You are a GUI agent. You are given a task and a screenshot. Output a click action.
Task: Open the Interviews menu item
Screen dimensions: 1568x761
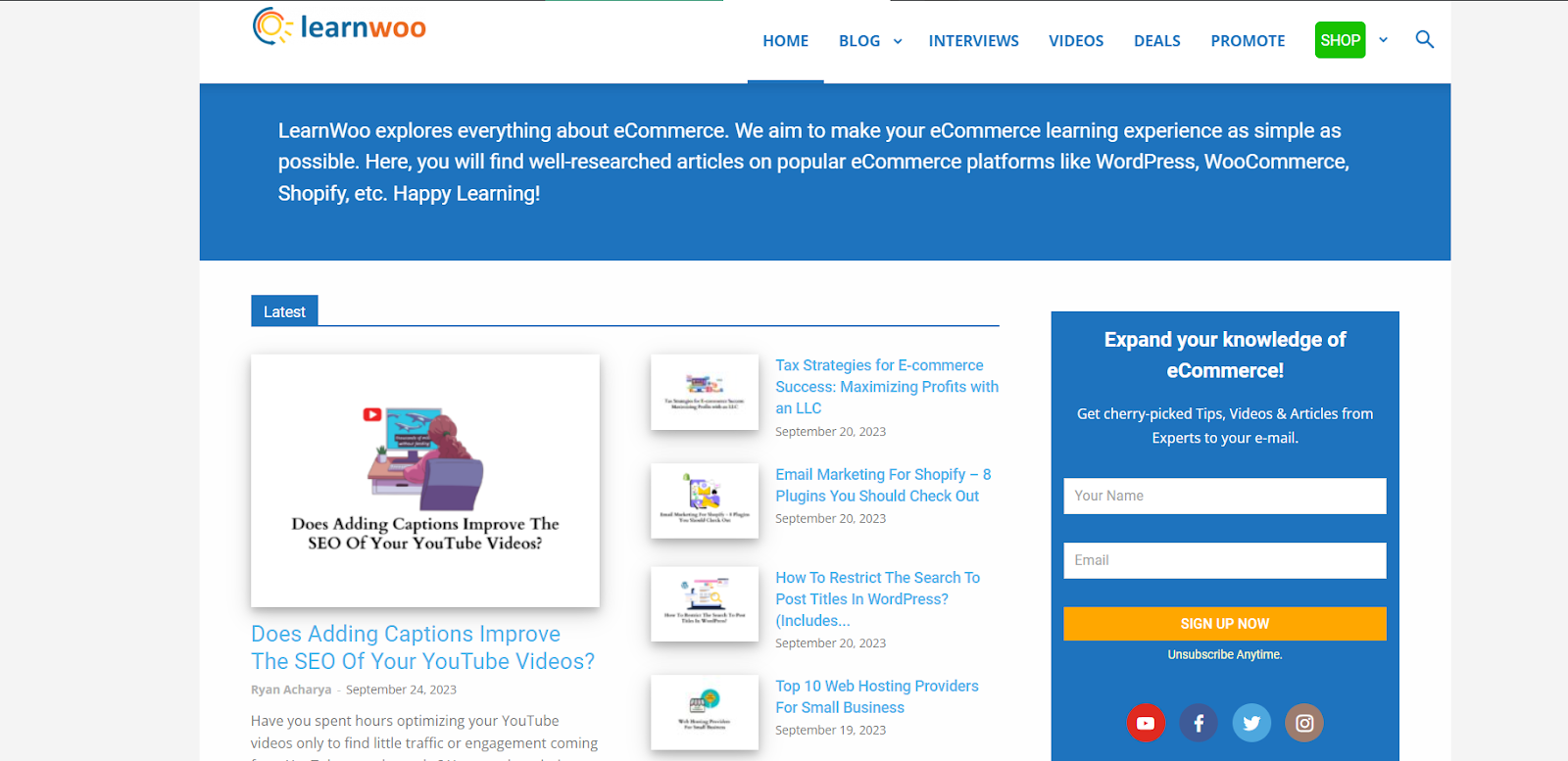974,41
